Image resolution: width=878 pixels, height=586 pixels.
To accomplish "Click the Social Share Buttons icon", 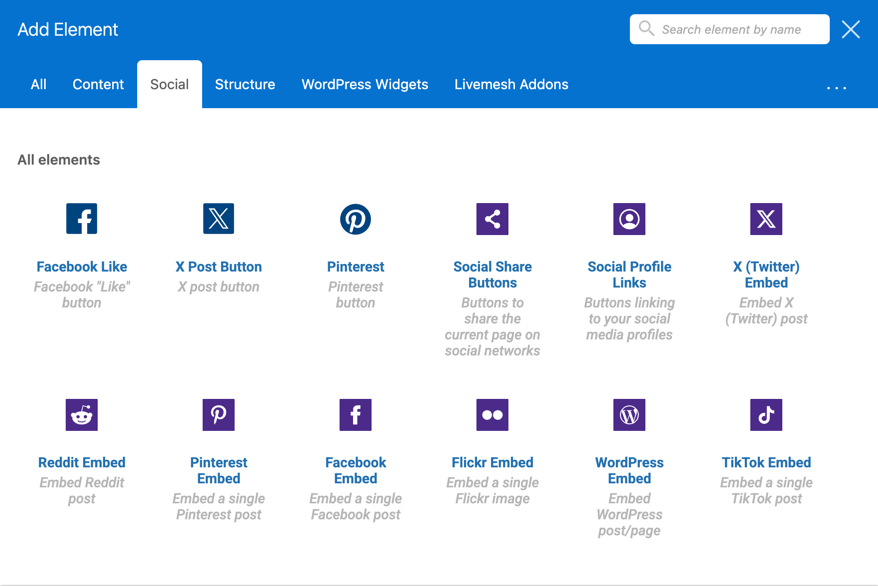I will (x=492, y=218).
